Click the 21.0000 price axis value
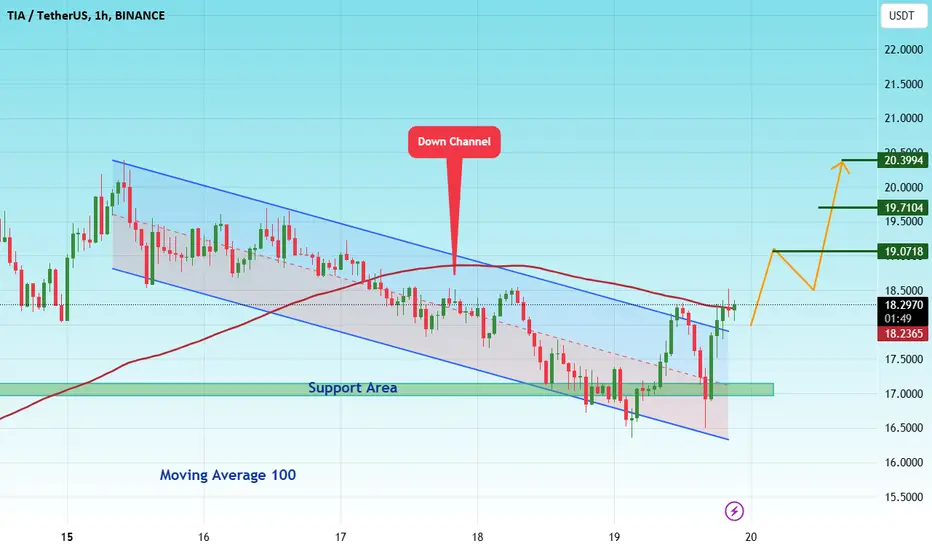 [x=903, y=118]
